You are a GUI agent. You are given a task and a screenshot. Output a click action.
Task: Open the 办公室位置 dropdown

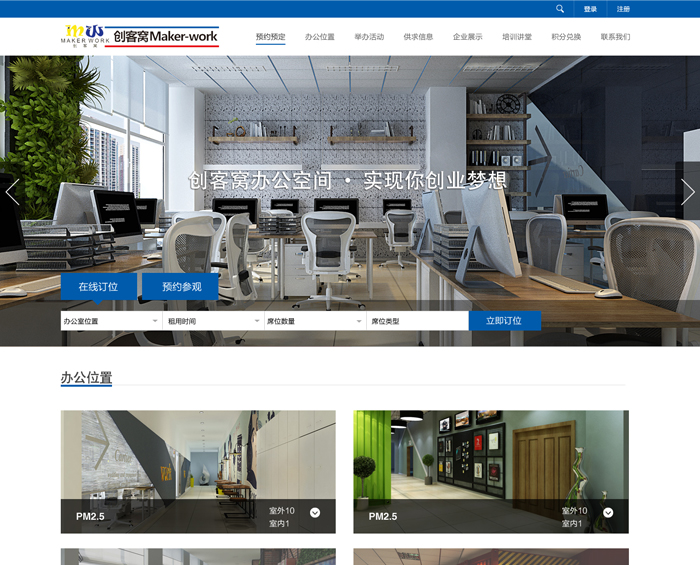pyautogui.click(x=111, y=321)
